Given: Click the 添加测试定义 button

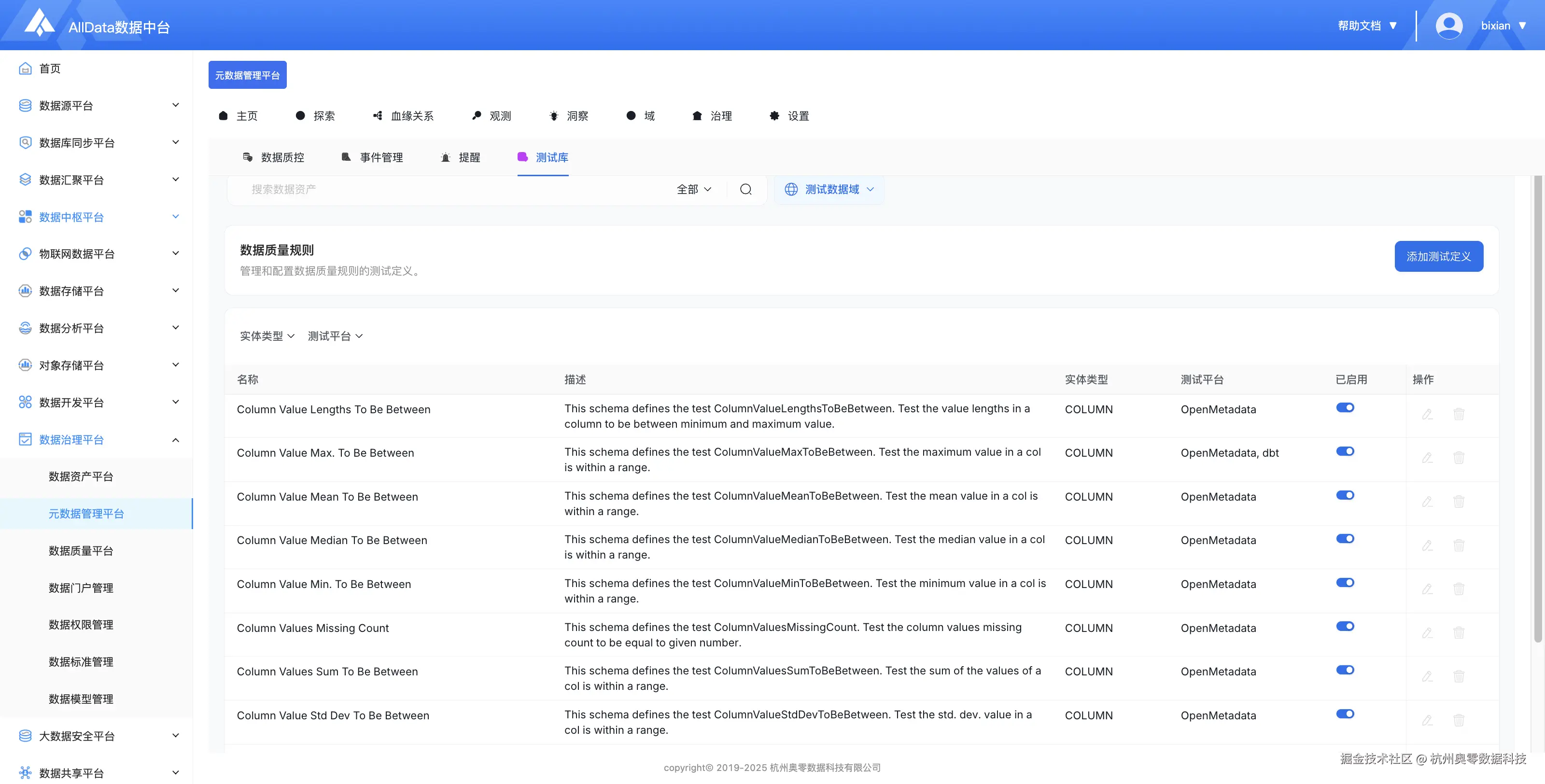Looking at the screenshot, I should [x=1438, y=256].
